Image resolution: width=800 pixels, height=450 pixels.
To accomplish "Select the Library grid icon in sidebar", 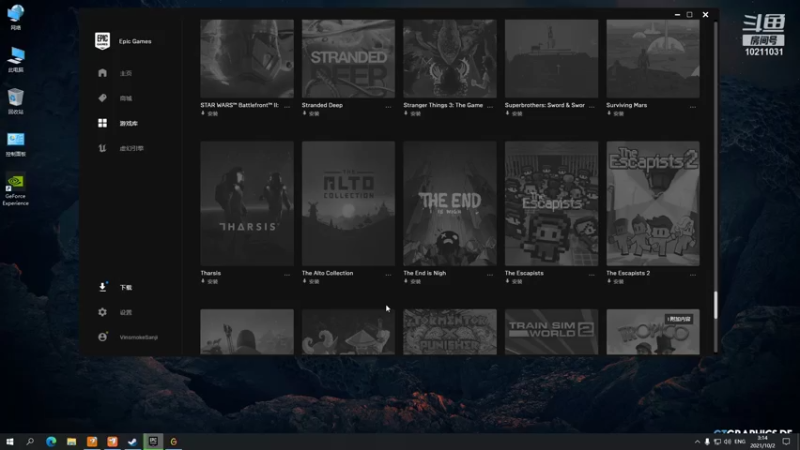I will [x=102, y=123].
